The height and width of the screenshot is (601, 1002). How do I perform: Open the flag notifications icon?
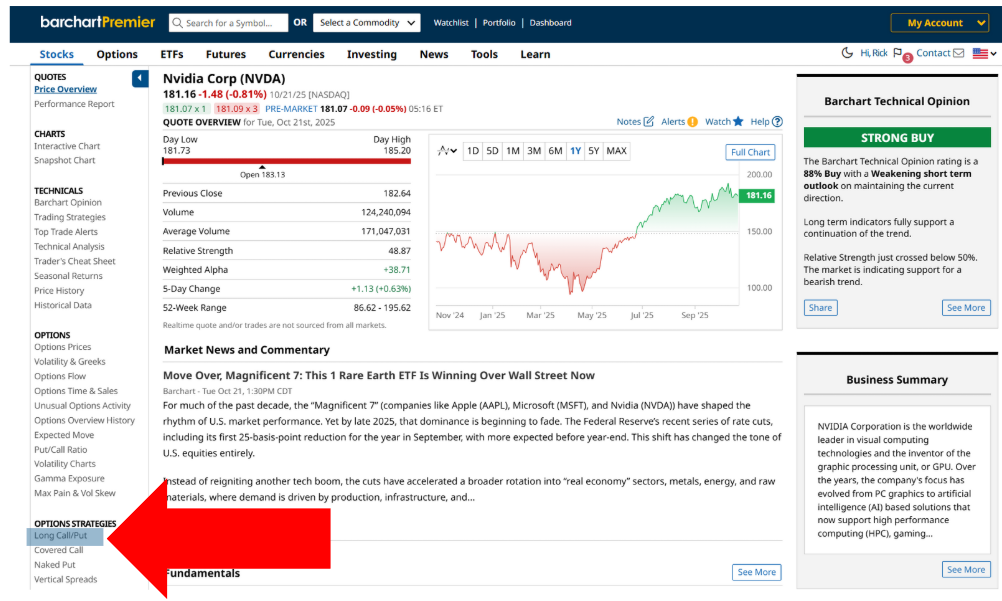pyautogui.click(x=898, y=53)
